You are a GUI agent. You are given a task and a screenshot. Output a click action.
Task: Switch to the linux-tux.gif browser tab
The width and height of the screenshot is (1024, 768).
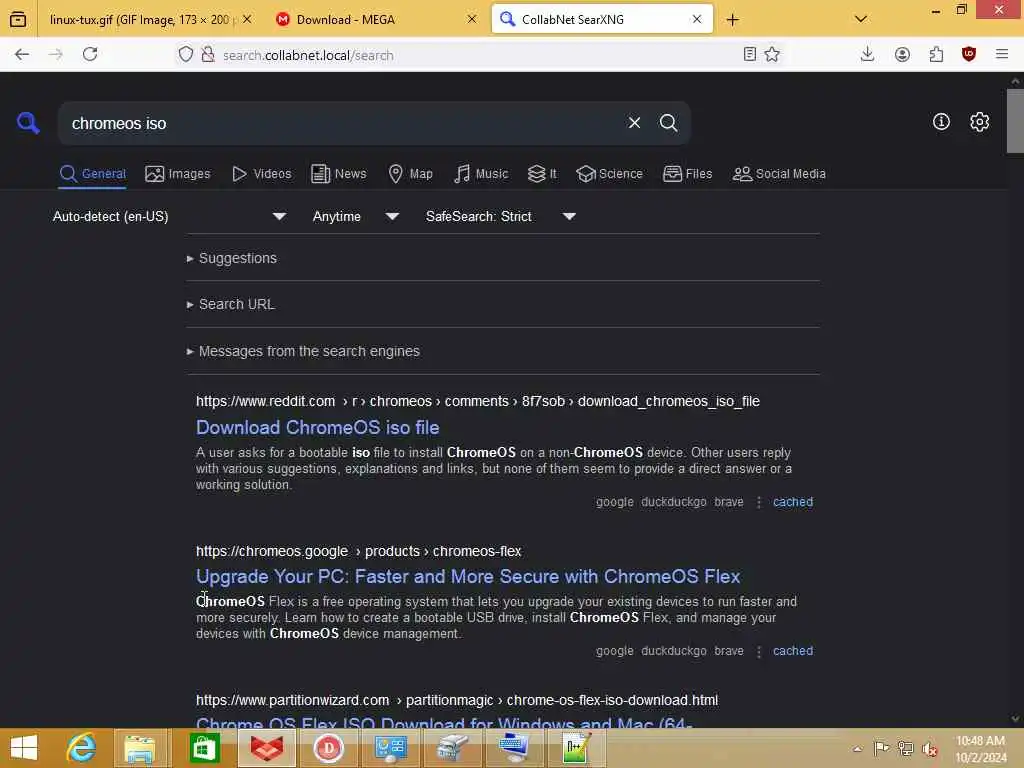click(x=138, y=20)
